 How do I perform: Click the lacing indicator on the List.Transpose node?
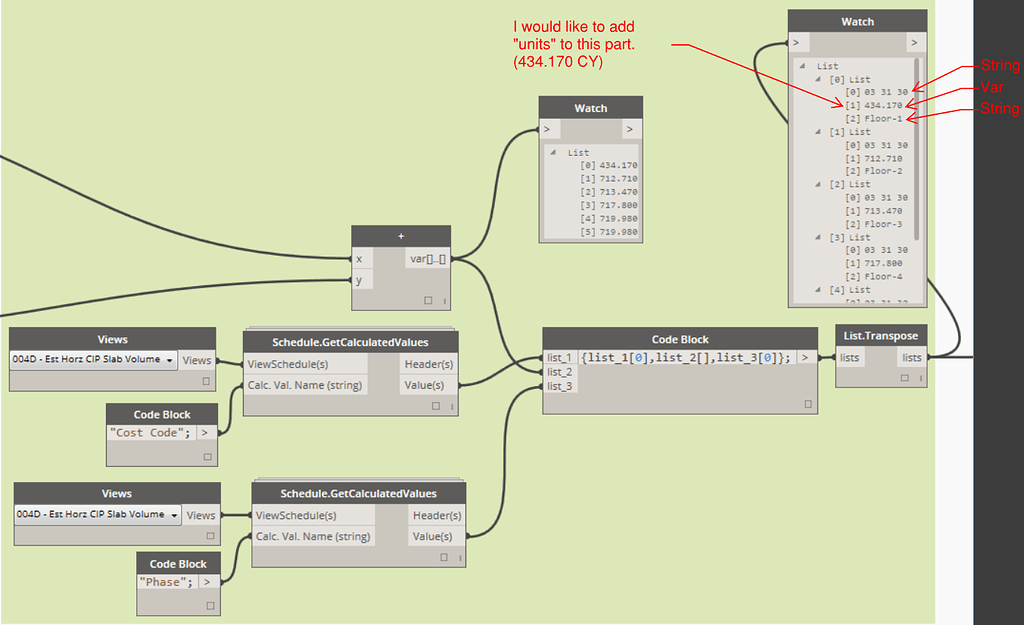pyautogui.click(x=922, y=378)
